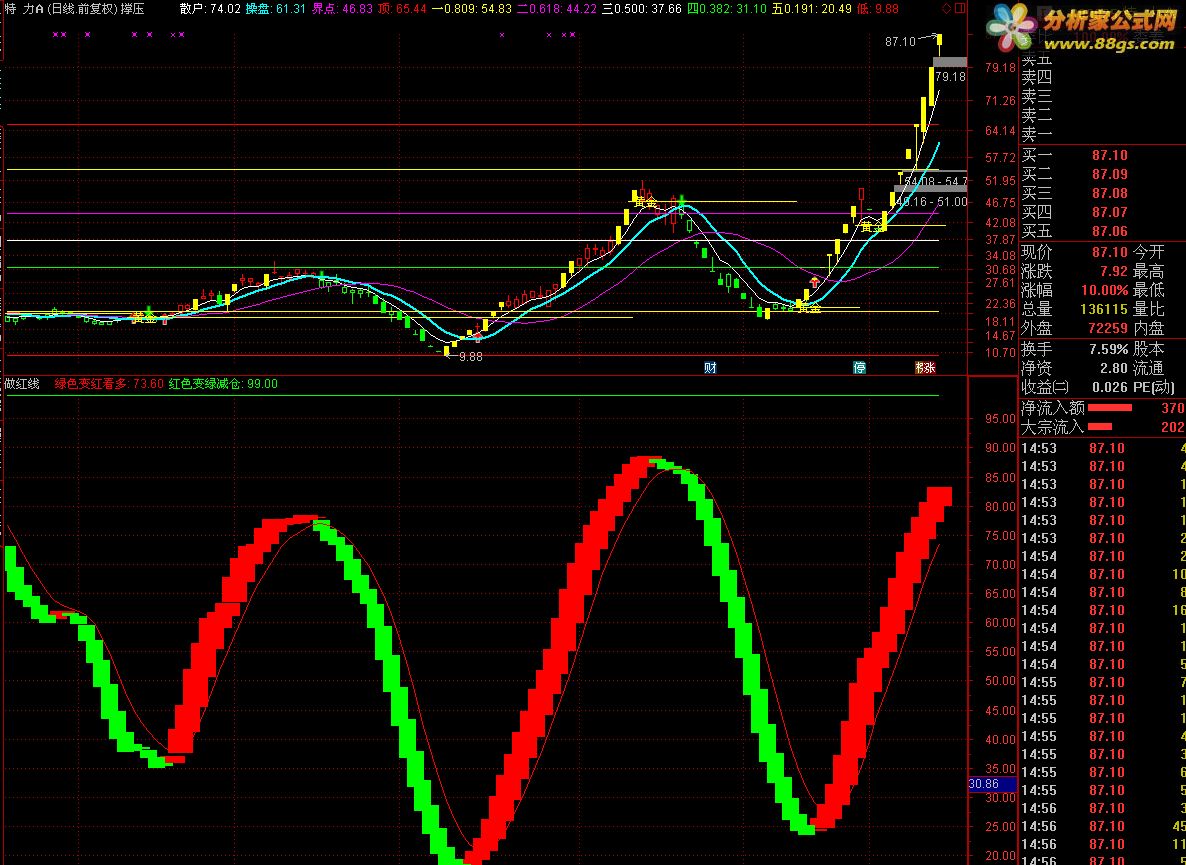Click the 四0.382: 31.10 level value
The height and width of the screenshot is (865, 1186).
pos(726,9)
